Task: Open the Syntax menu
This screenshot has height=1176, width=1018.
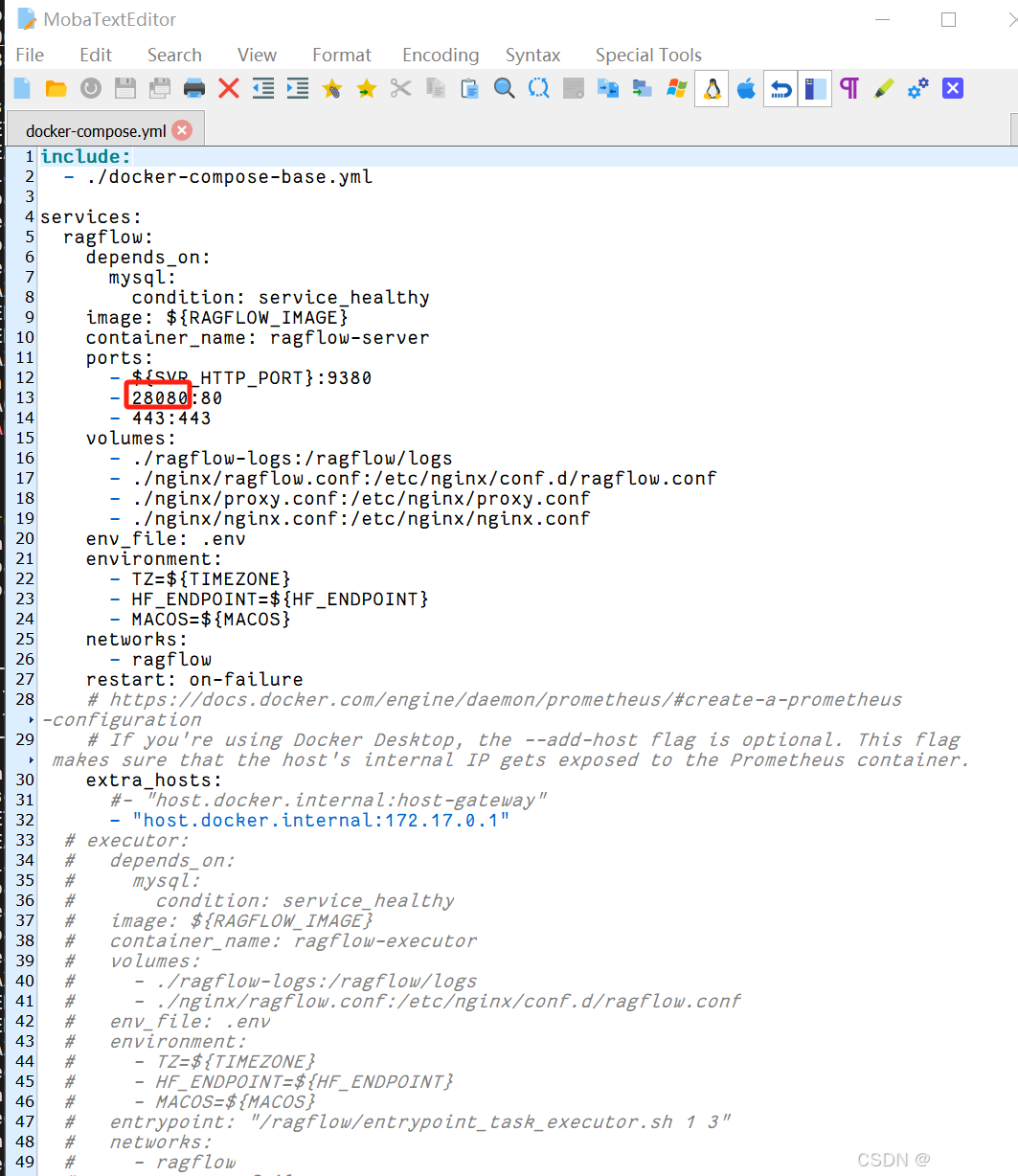Action: tap(533, 55)
